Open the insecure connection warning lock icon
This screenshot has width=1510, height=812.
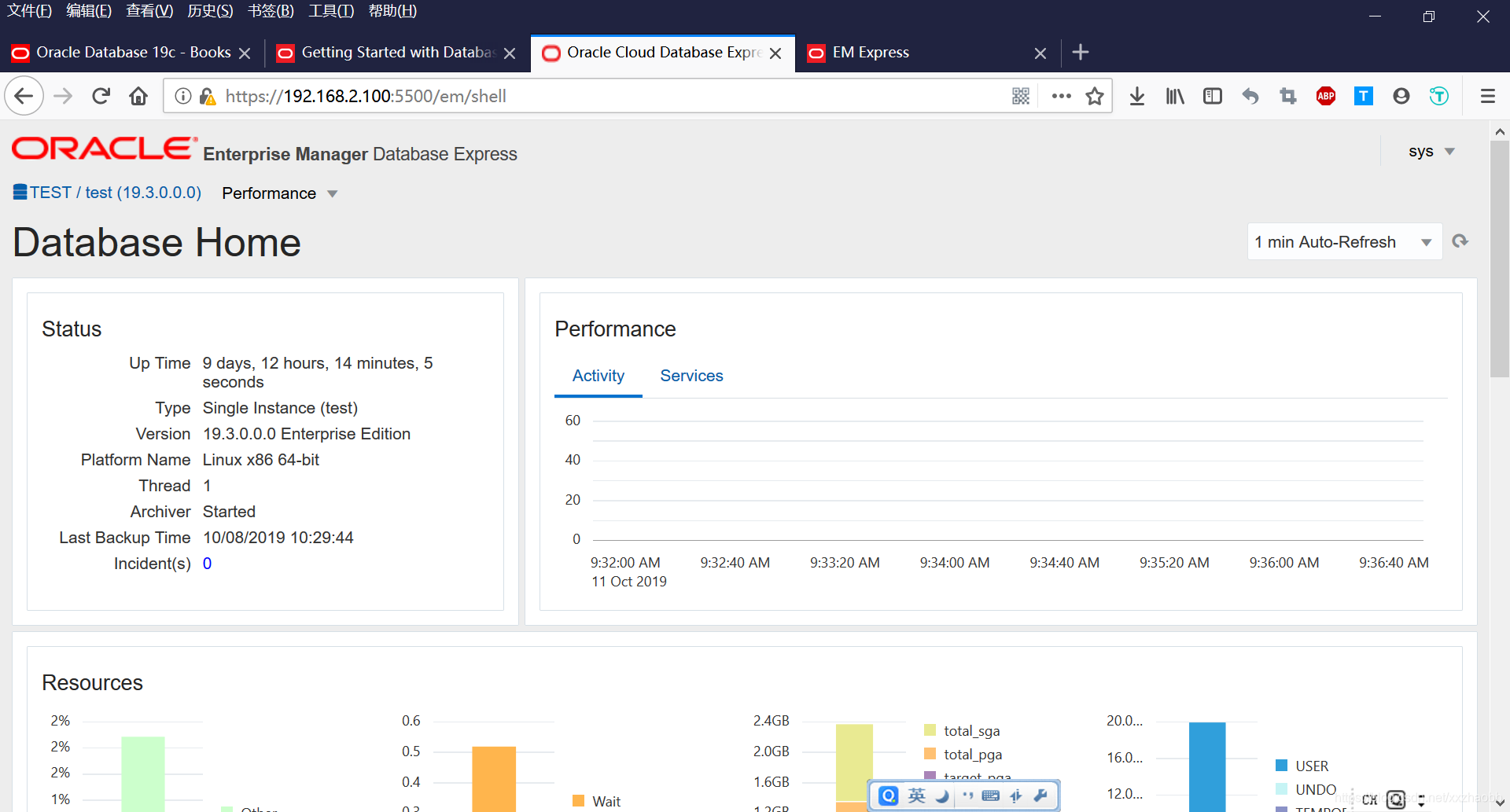point(208,96)
